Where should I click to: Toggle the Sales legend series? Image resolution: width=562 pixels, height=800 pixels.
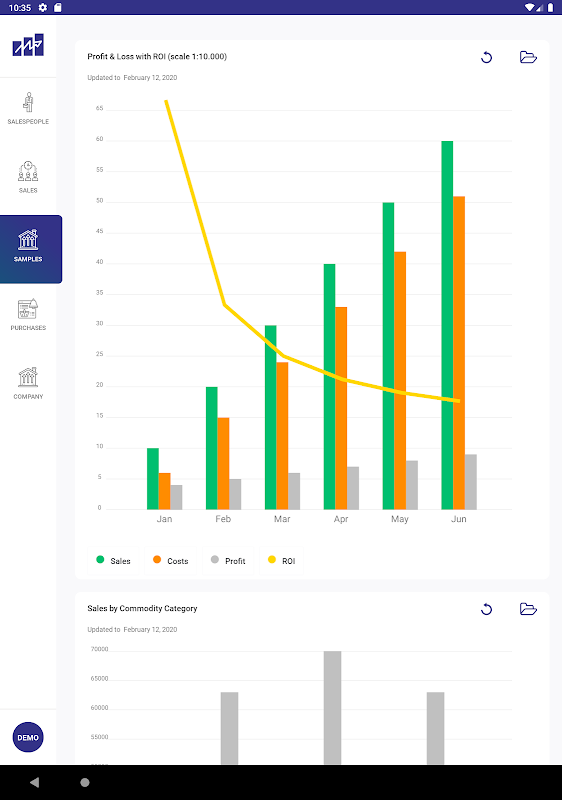click(x=113, y=561)
